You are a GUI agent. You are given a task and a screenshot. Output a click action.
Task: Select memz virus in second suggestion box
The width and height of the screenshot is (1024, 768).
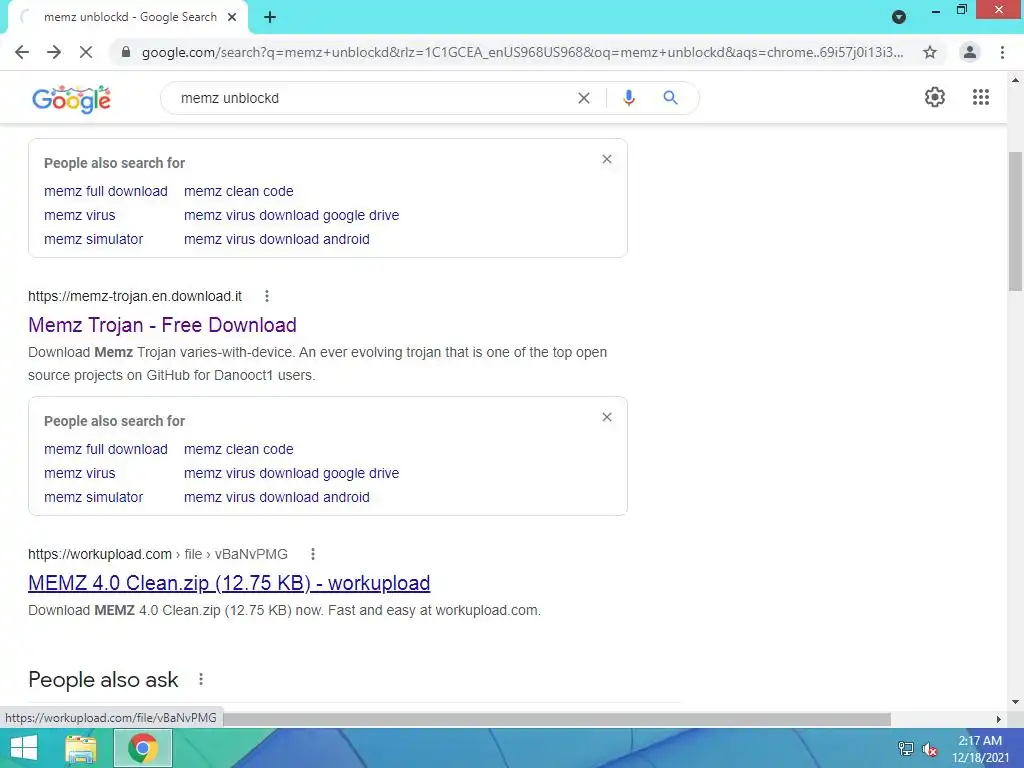point(80,473)
